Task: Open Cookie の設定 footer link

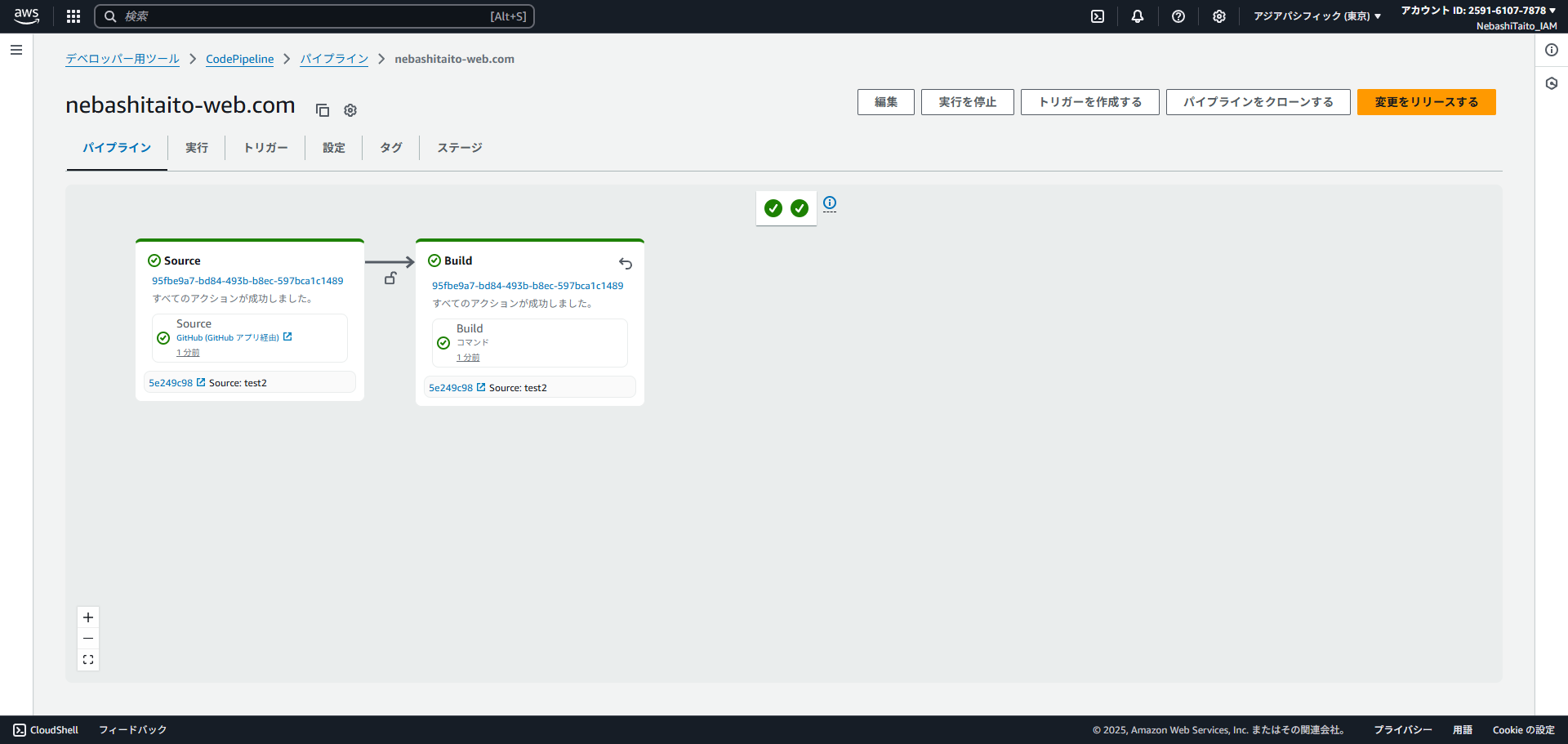Action: 1524,730
